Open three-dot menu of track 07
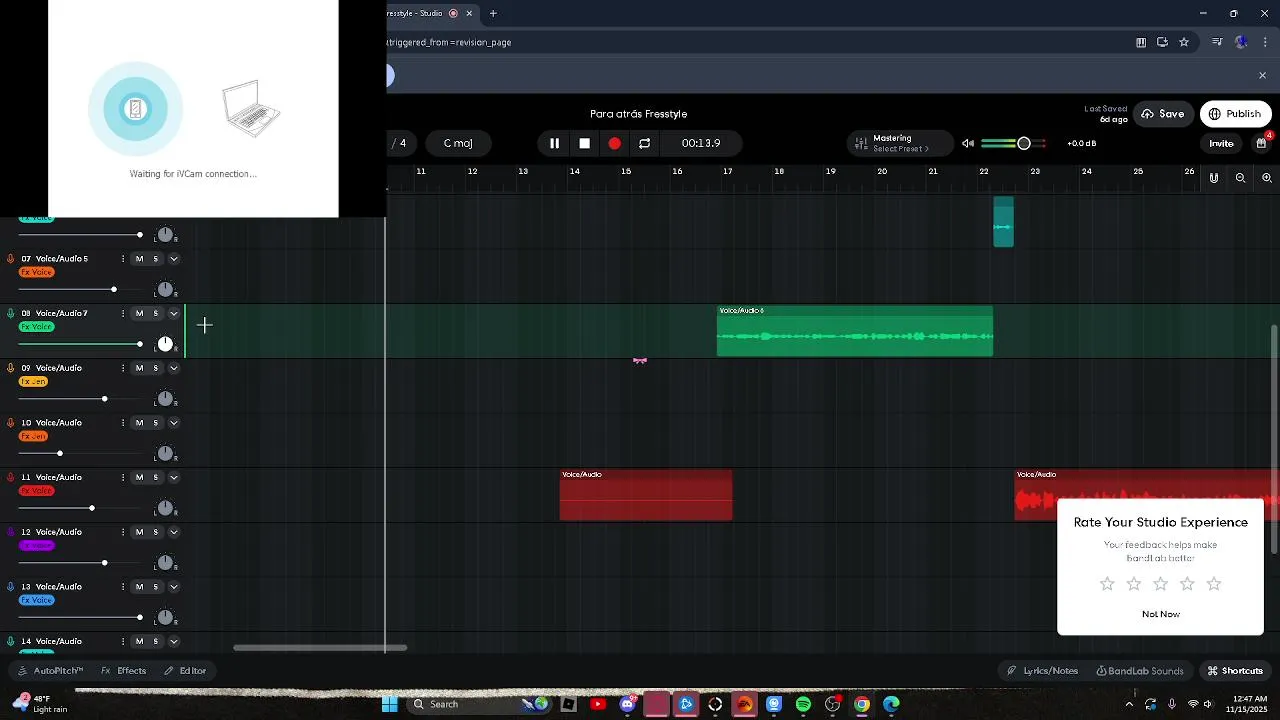 pyautogui.click(x=123, y=259)
